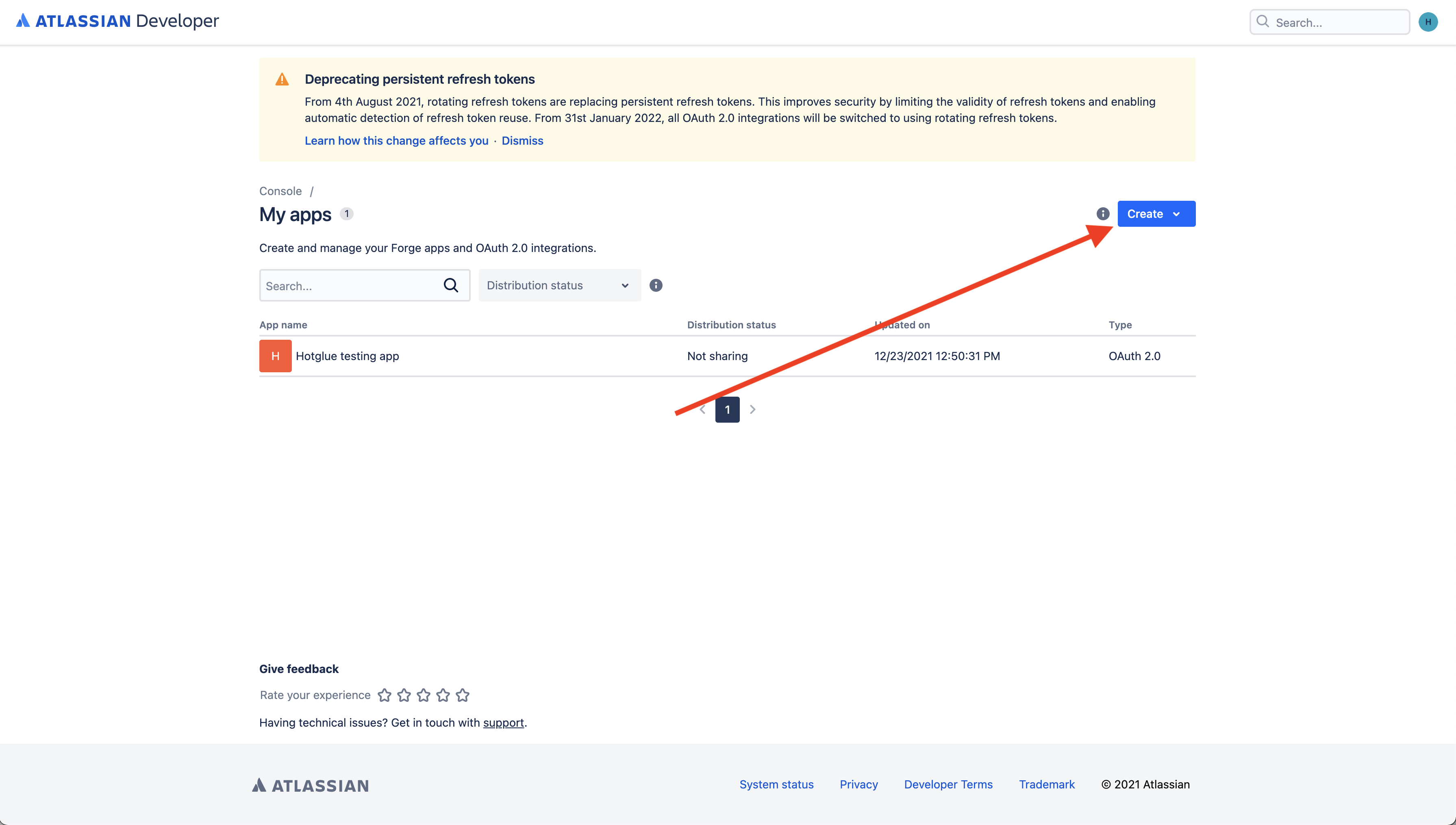
Task: Navigate to the Console breadcrumb
Action: [x=280, y=191]
